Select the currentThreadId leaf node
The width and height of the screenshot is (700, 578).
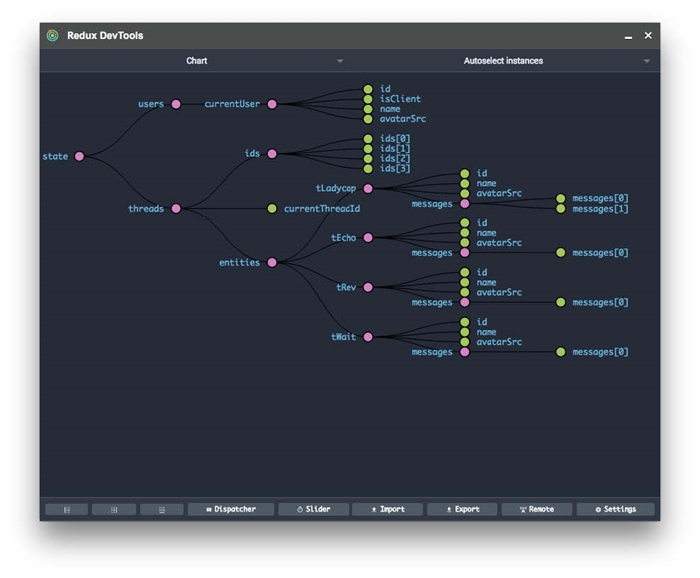tap(272, 209)
